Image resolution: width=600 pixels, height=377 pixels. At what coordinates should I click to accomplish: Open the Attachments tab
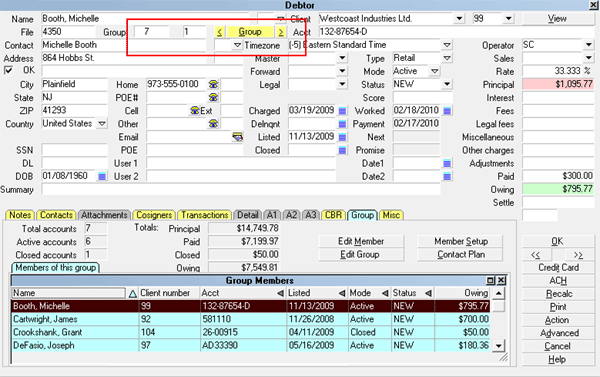click(x=104, y=215)
